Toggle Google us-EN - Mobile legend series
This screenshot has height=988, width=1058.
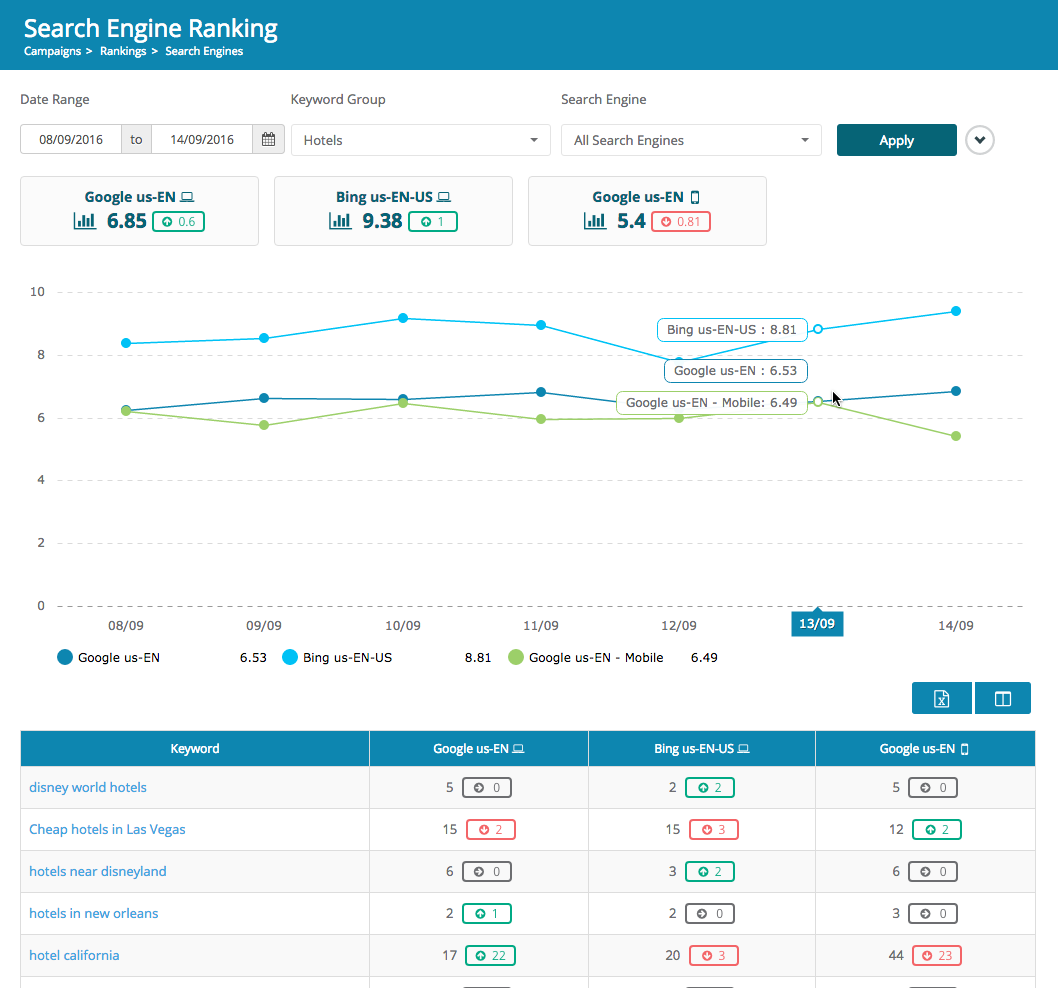tap(585, 658)
